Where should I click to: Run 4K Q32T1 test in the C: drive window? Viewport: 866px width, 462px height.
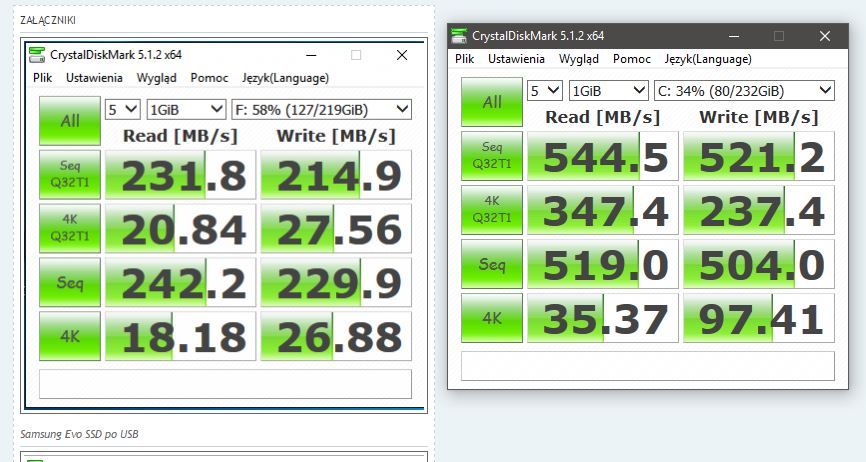click(x=492, y=211)
